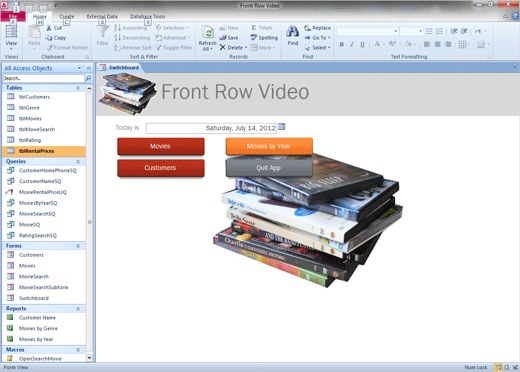520x372 pixels.
Task: Open the font color dropdown
Action: point(384,44)
